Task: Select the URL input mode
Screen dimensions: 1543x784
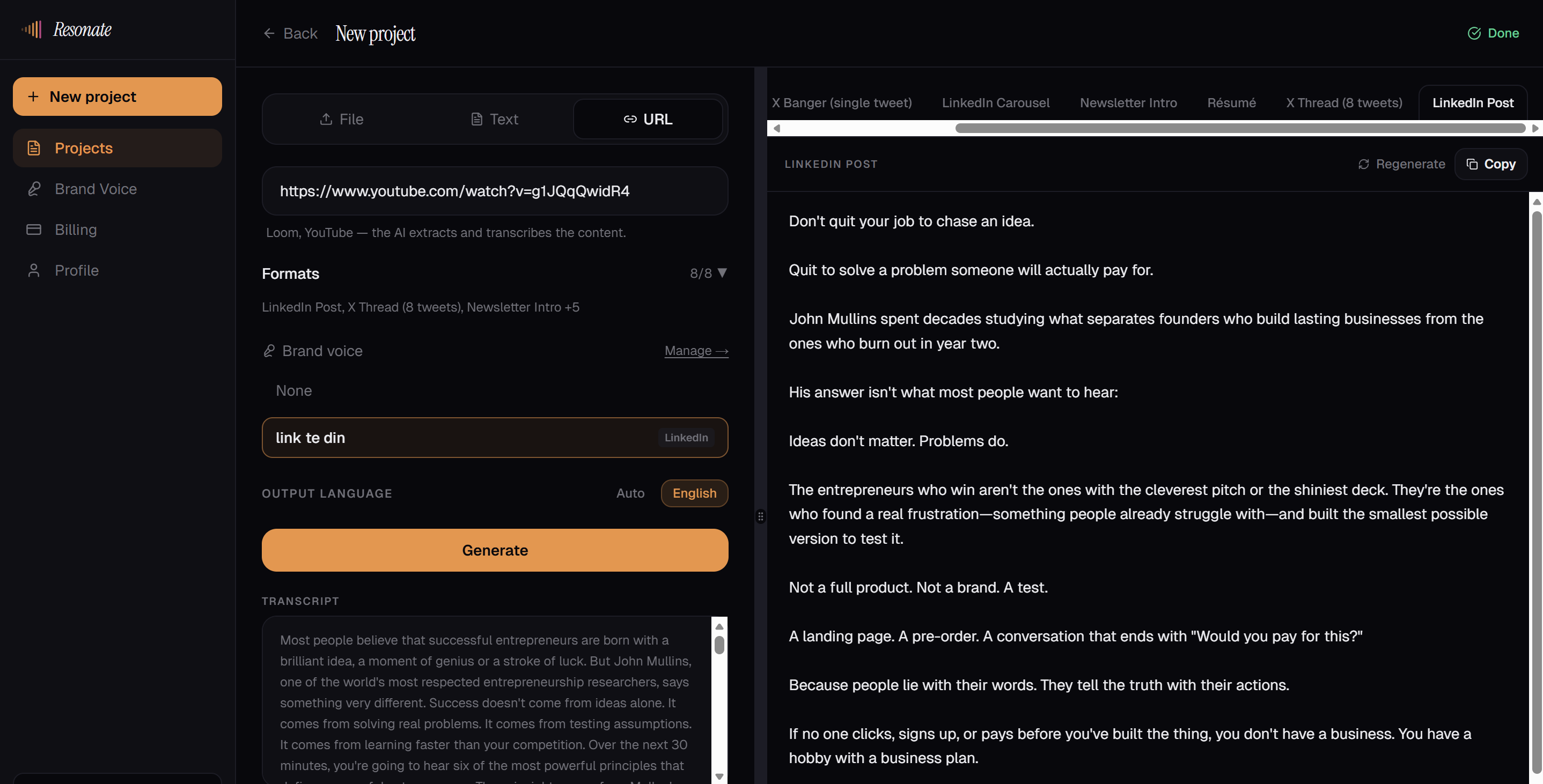Action: coord(648,119)
